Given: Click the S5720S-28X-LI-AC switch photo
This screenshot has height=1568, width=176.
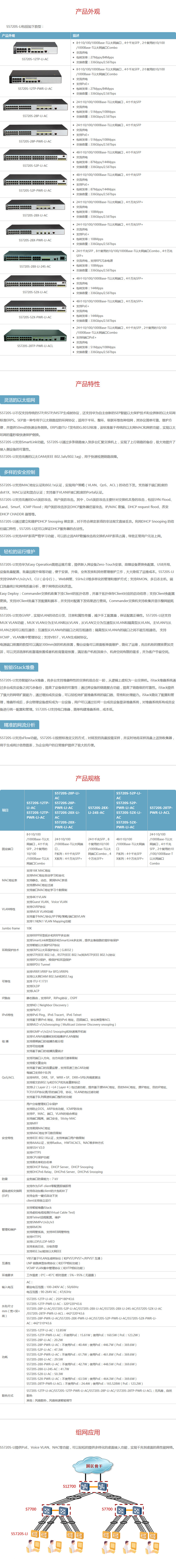Looking at the screenshot, I should (x=35, y=206).
